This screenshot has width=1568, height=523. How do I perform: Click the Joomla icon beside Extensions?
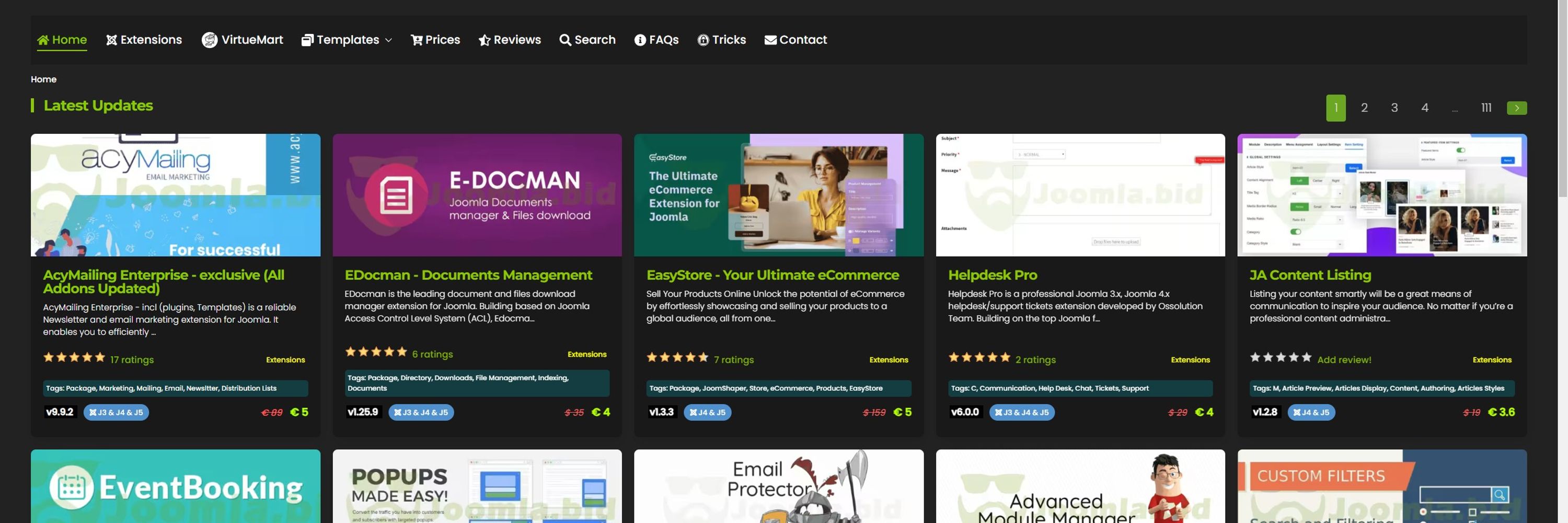[x=111, y=40]
